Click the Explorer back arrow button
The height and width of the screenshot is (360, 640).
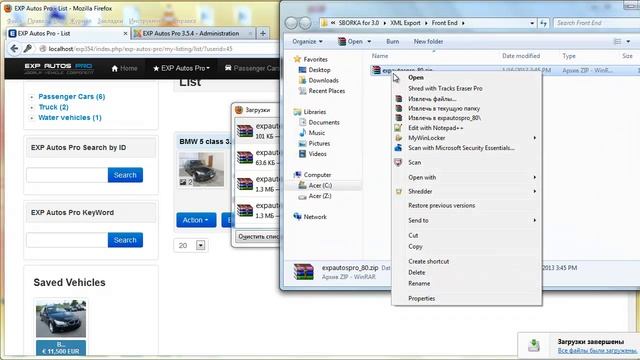291,23
